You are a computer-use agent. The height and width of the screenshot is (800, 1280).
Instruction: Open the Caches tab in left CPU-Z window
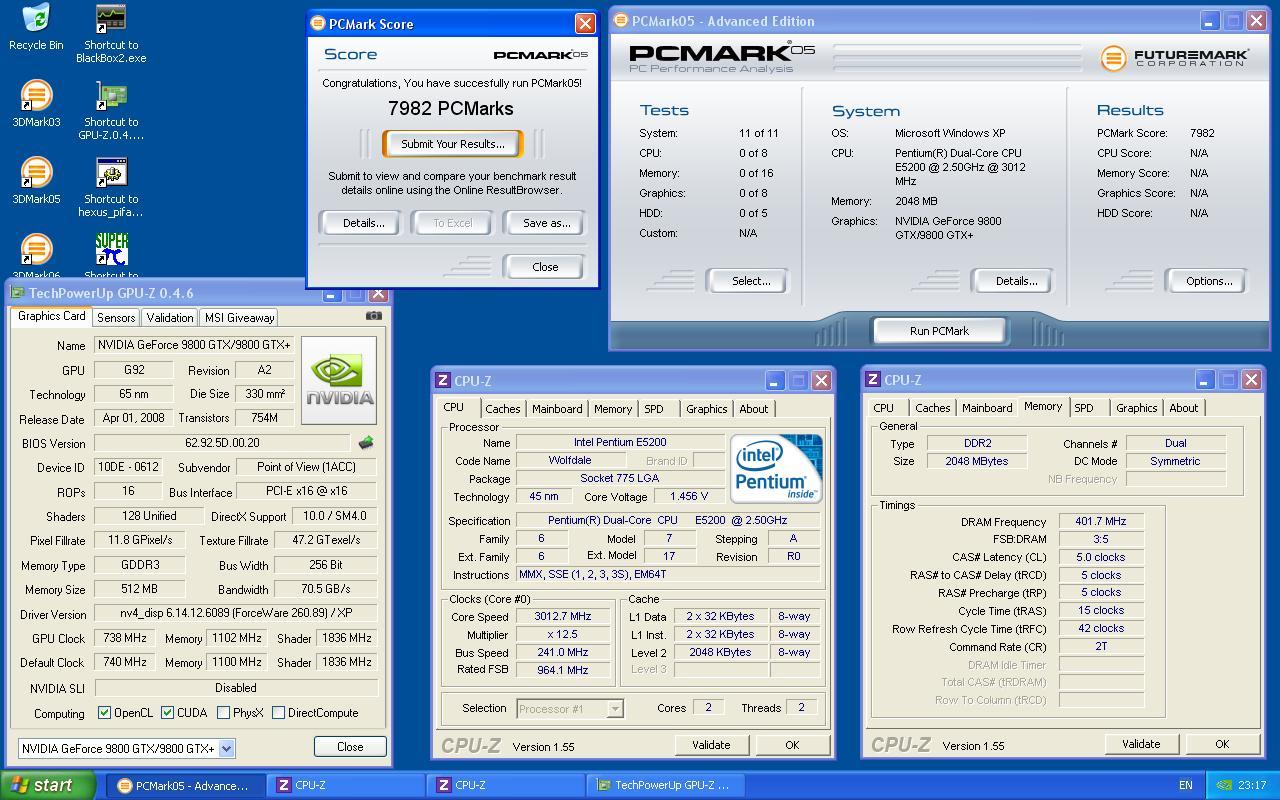[x=502, y=408]
